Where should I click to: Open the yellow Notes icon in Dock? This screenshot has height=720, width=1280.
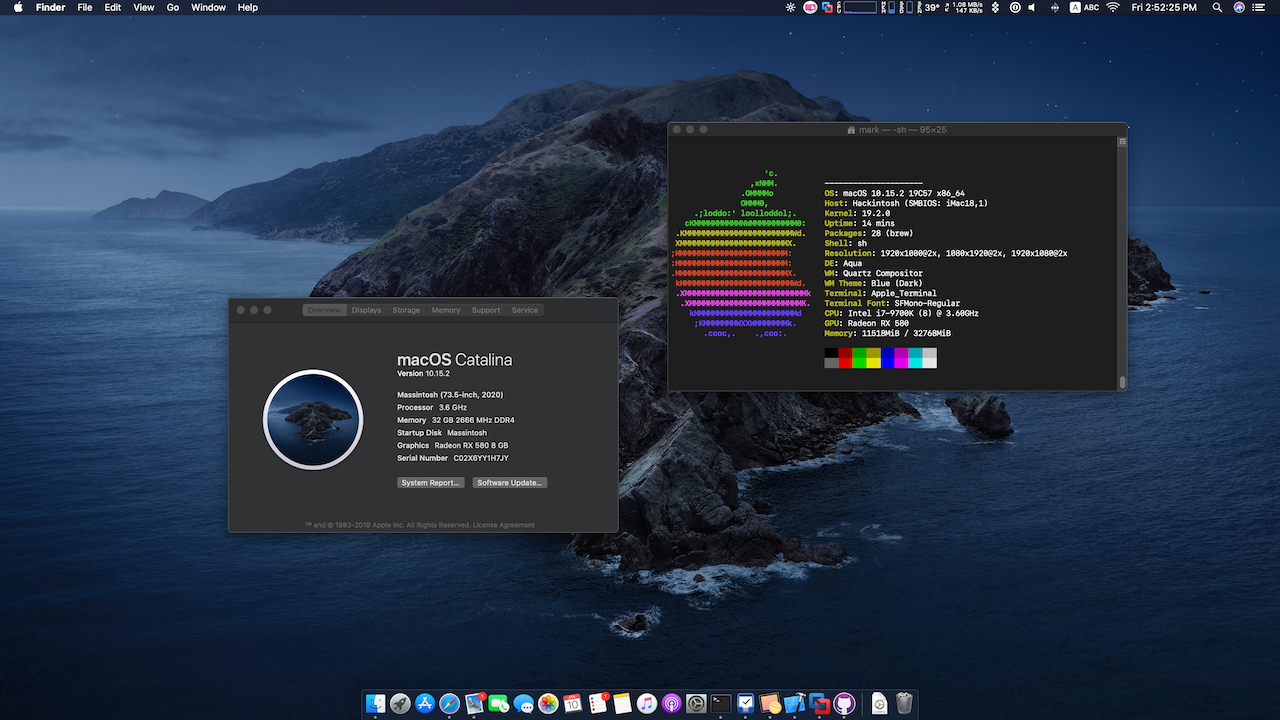pos(622,704)
